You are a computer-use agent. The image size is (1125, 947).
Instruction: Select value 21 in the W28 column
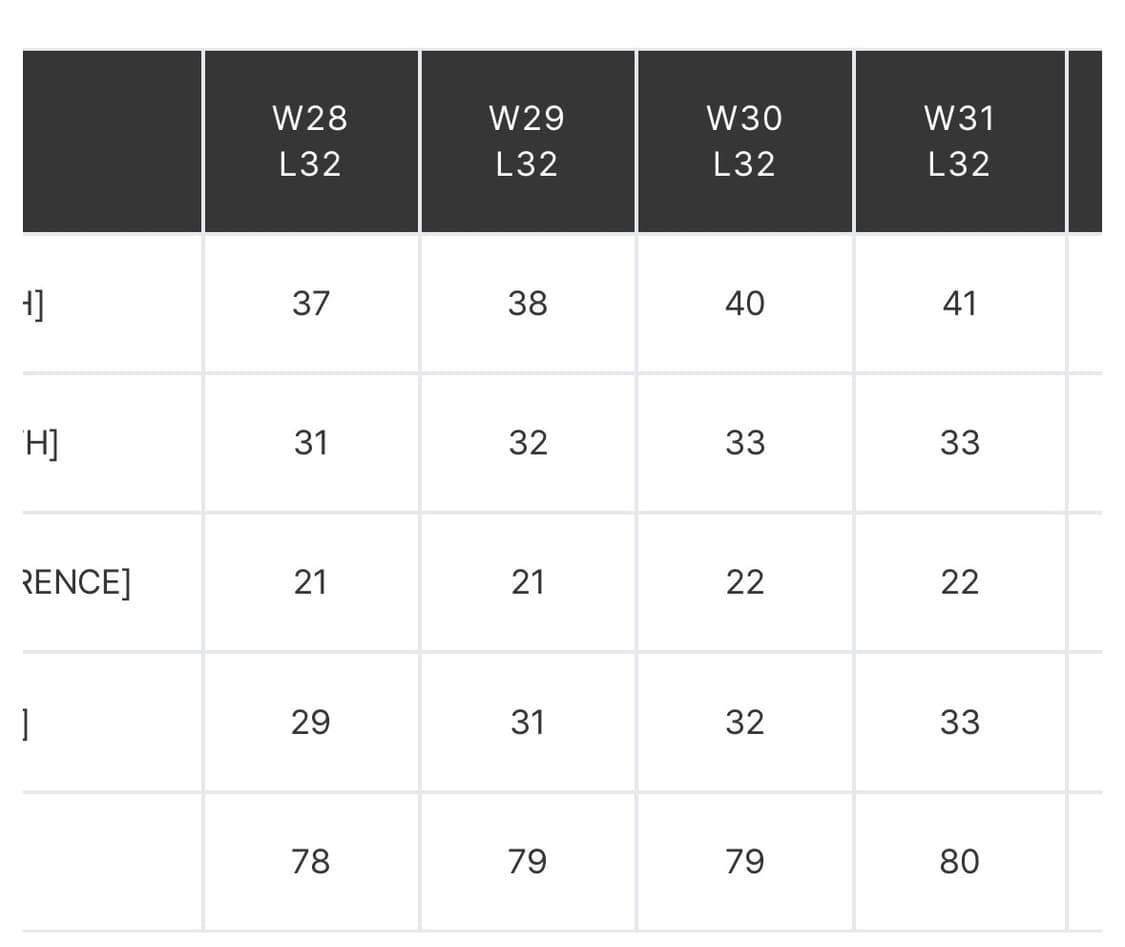click(310, 582)
